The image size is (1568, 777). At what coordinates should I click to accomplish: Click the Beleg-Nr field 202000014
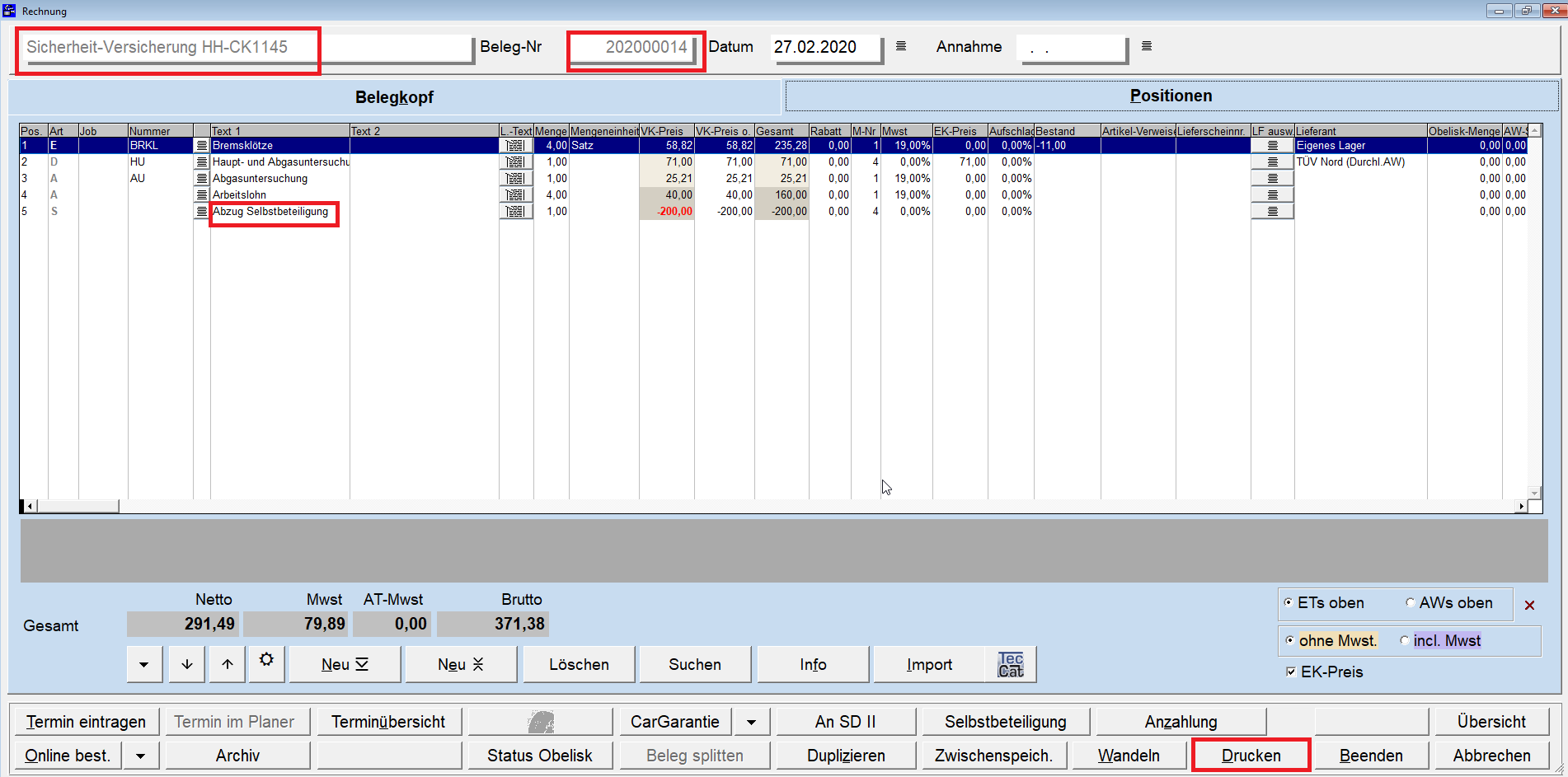[635, 47]
